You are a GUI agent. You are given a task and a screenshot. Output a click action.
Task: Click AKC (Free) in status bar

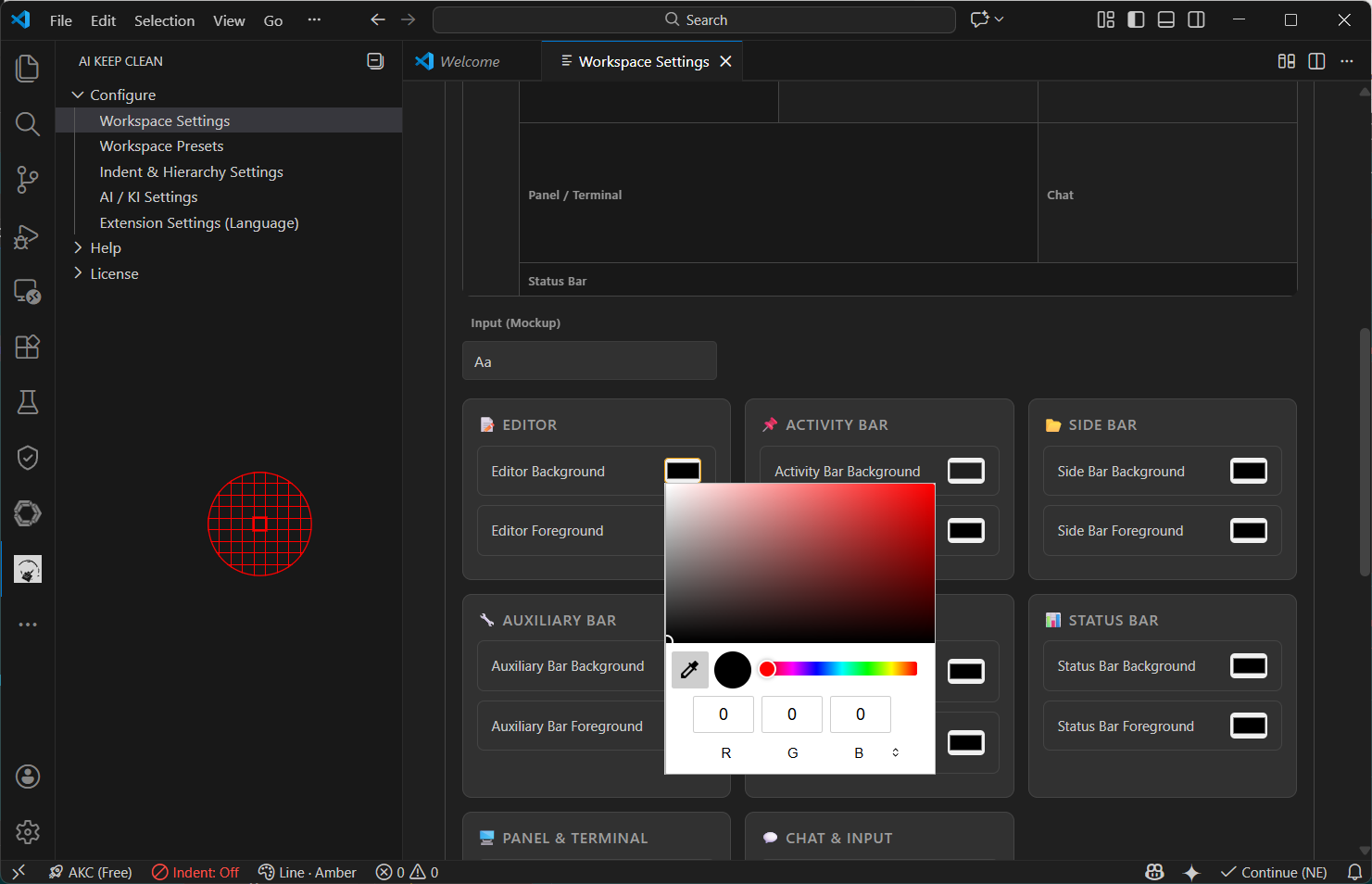pos(91,872)
